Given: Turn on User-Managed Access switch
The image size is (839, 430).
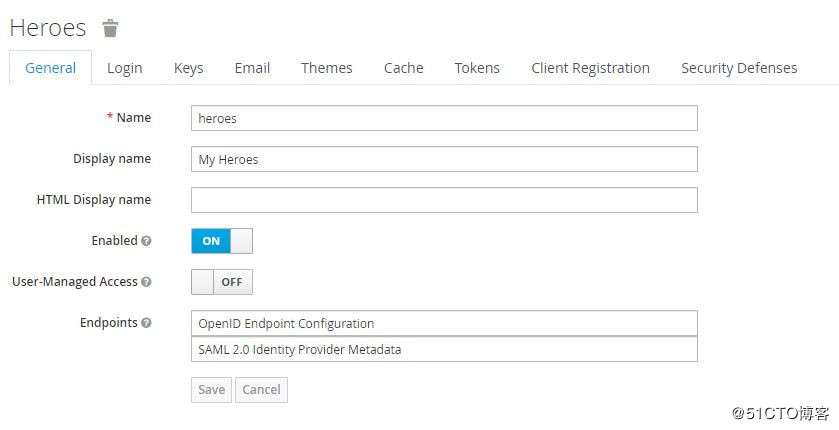Looking at the screenshot, I should [x=222, y=282].
